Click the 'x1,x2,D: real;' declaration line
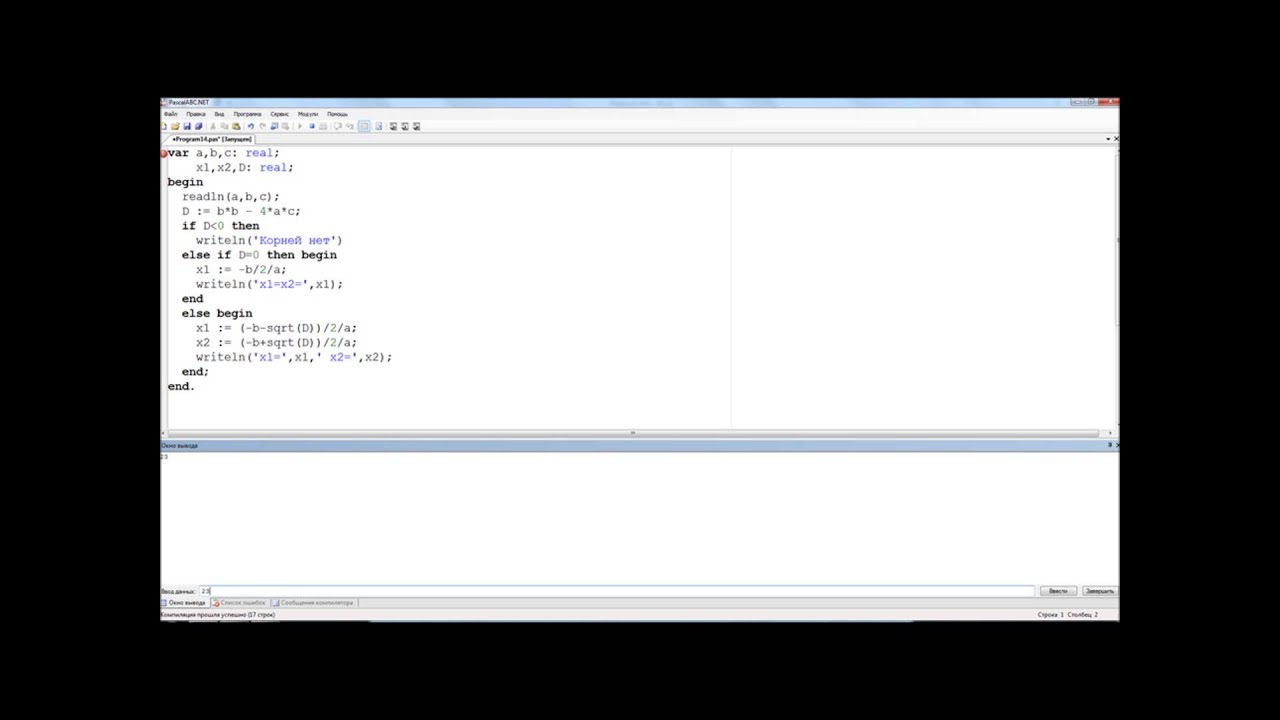The height and width of the screenshot is (720, 1280). tap(244, 168)
